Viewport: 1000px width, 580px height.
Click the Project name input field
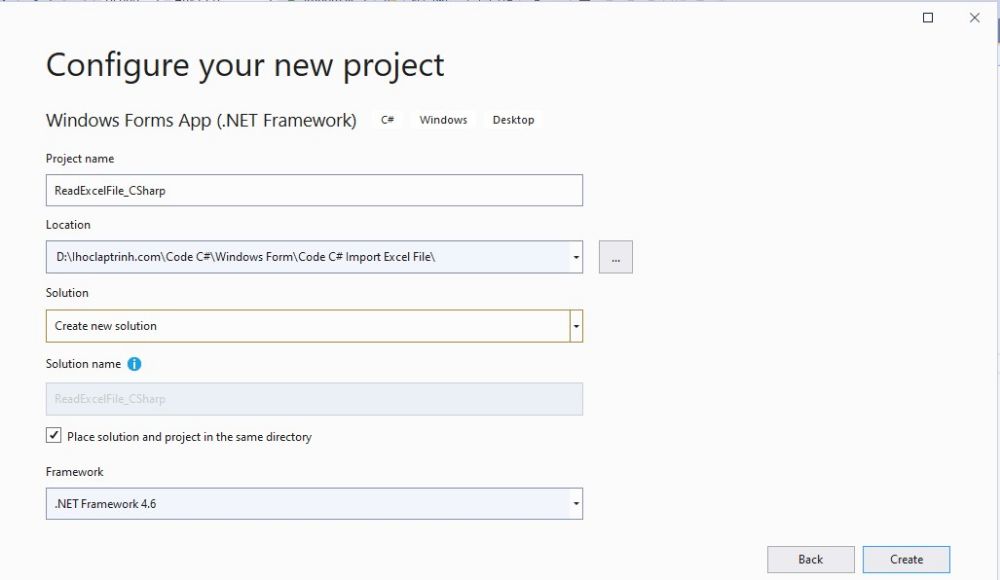[314, 190]
